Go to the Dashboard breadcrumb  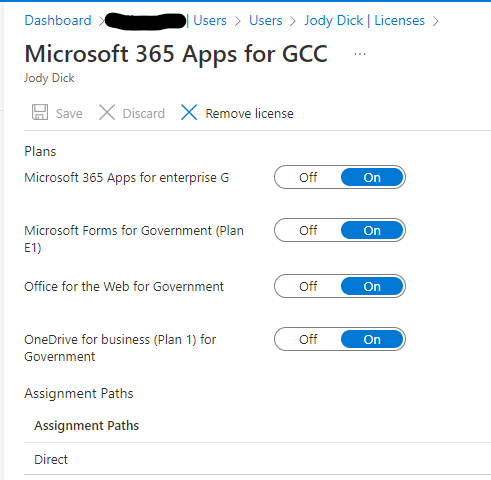[58, 20]
